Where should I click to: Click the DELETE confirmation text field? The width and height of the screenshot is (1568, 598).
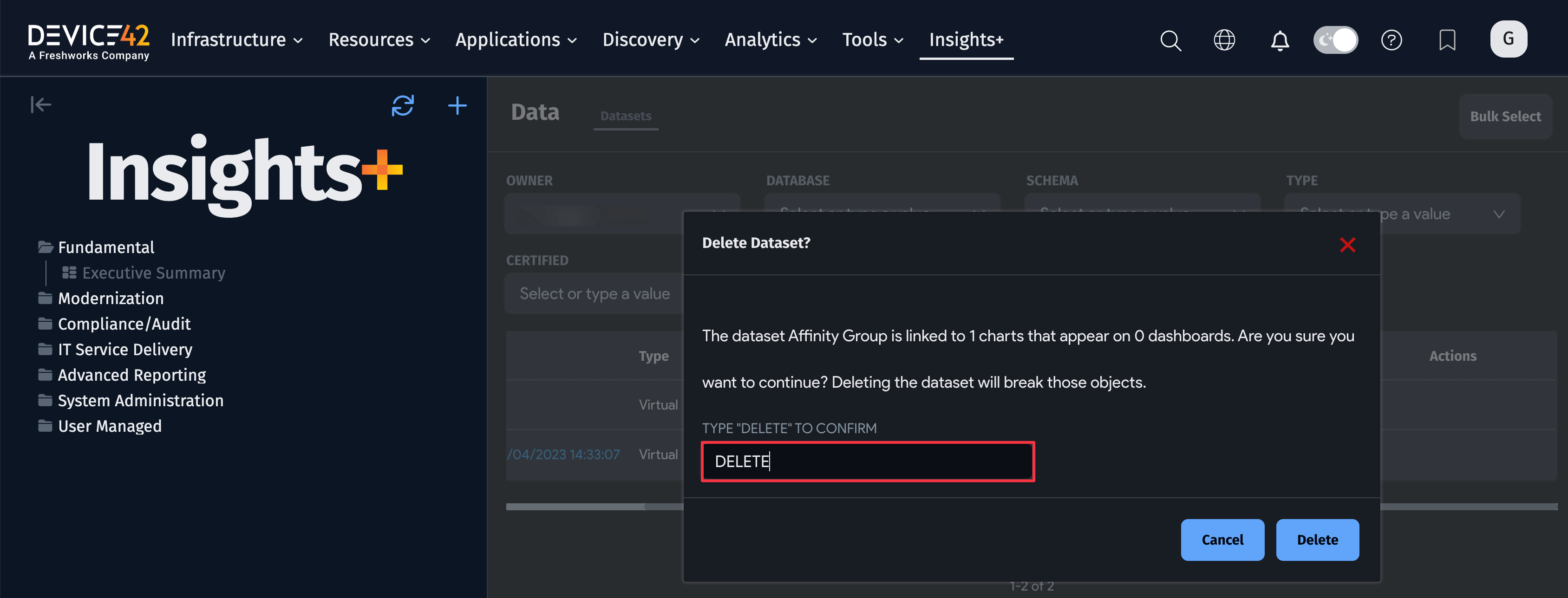pyautogui.click(x=868, y=461)
